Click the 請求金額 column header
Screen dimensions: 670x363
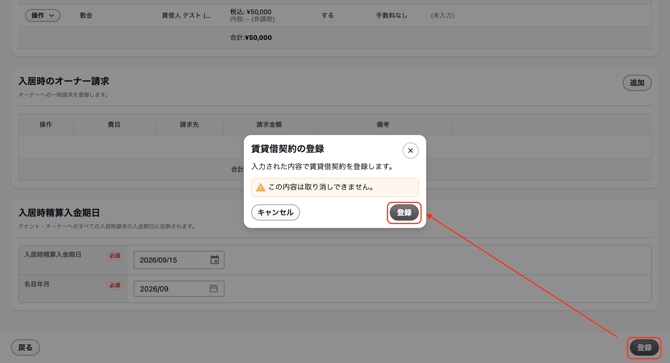coord(269,125)
